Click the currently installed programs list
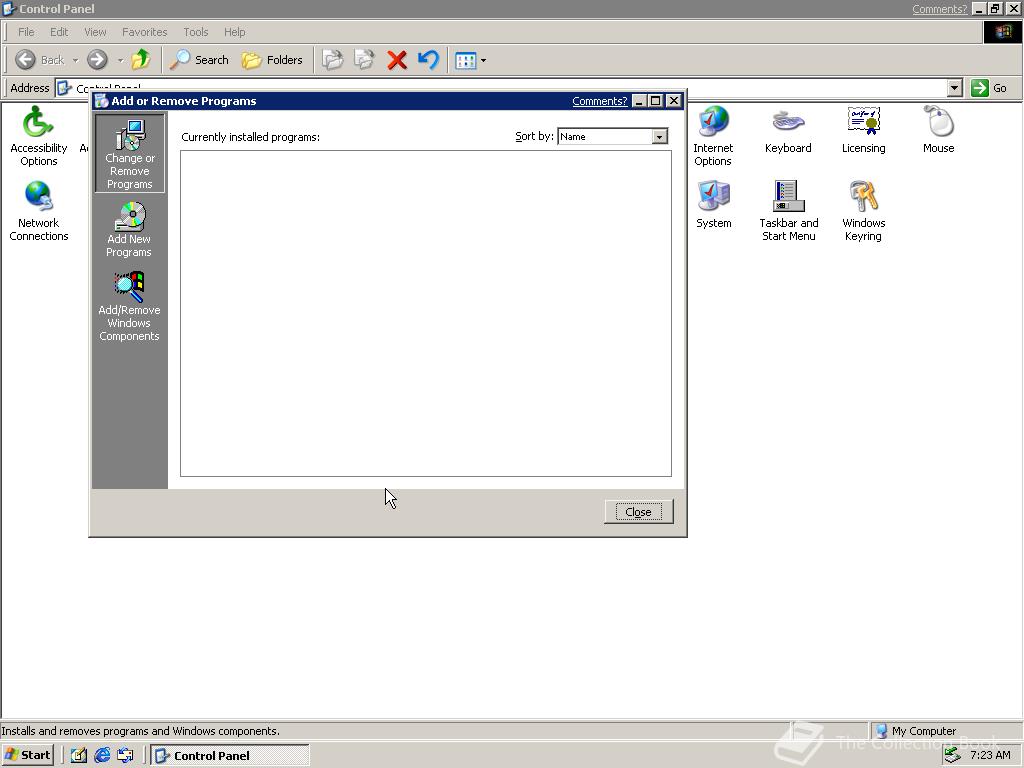This screenshot has height=768, width=1024. (426, 313)
